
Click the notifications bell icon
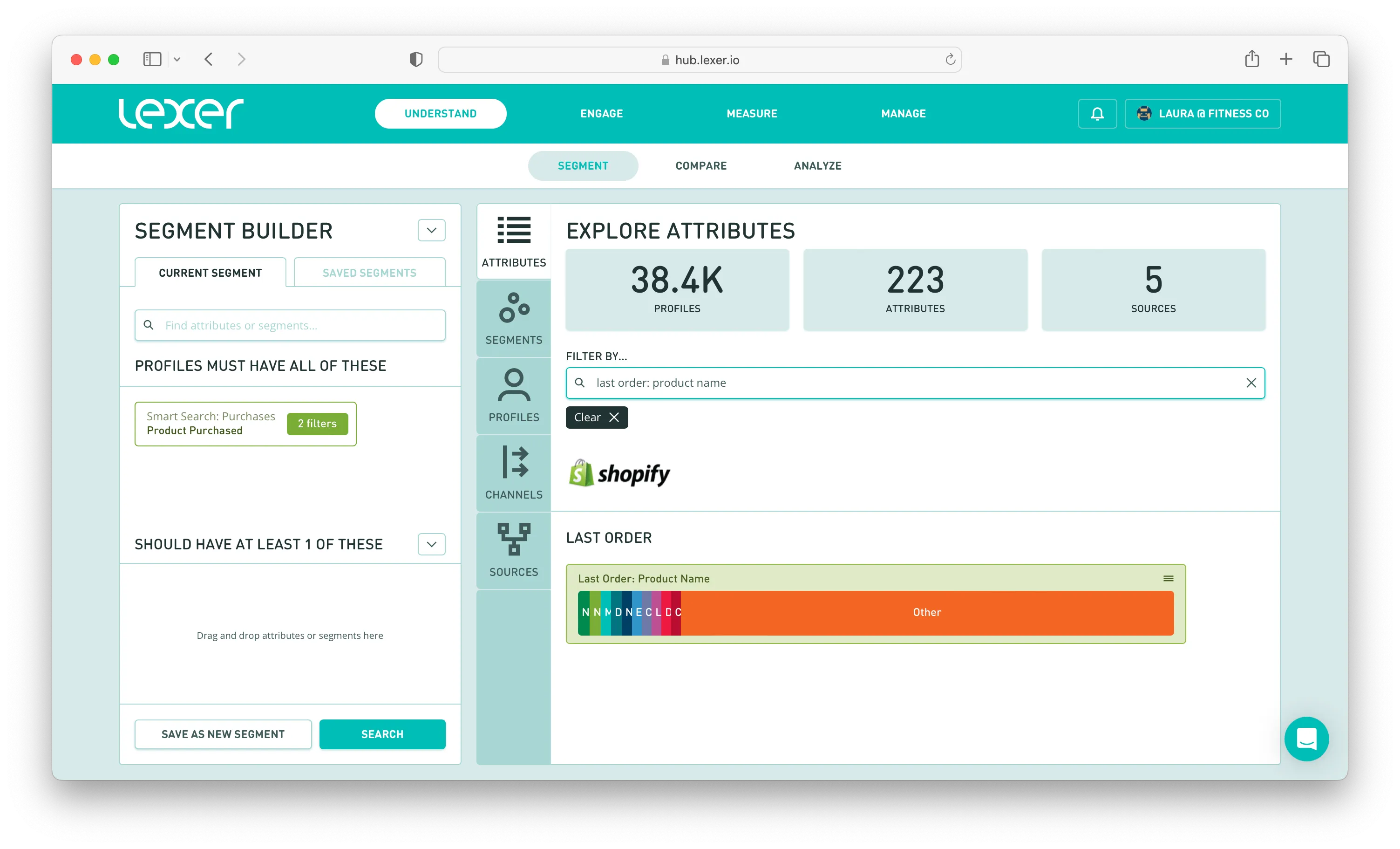pos(1097,114)
